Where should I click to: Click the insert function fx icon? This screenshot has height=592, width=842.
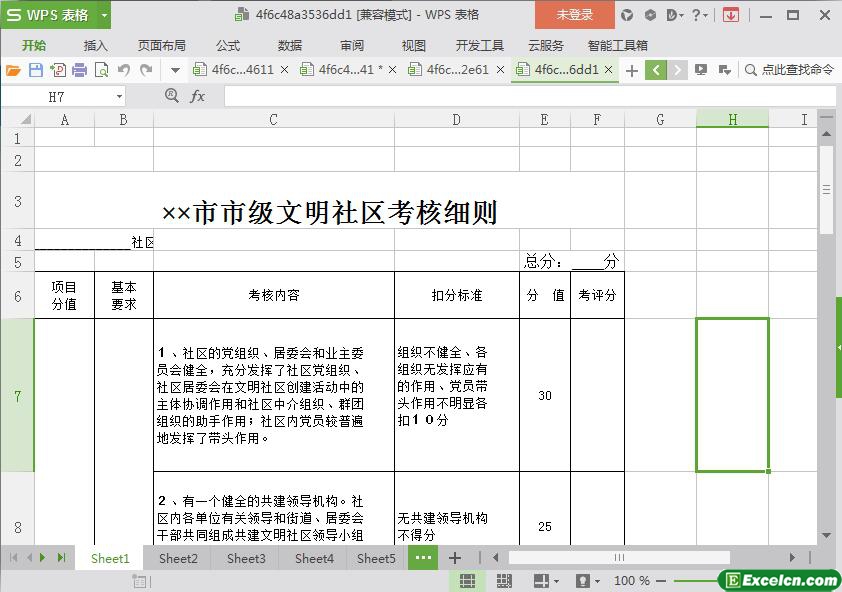click(x=197, y=96)
